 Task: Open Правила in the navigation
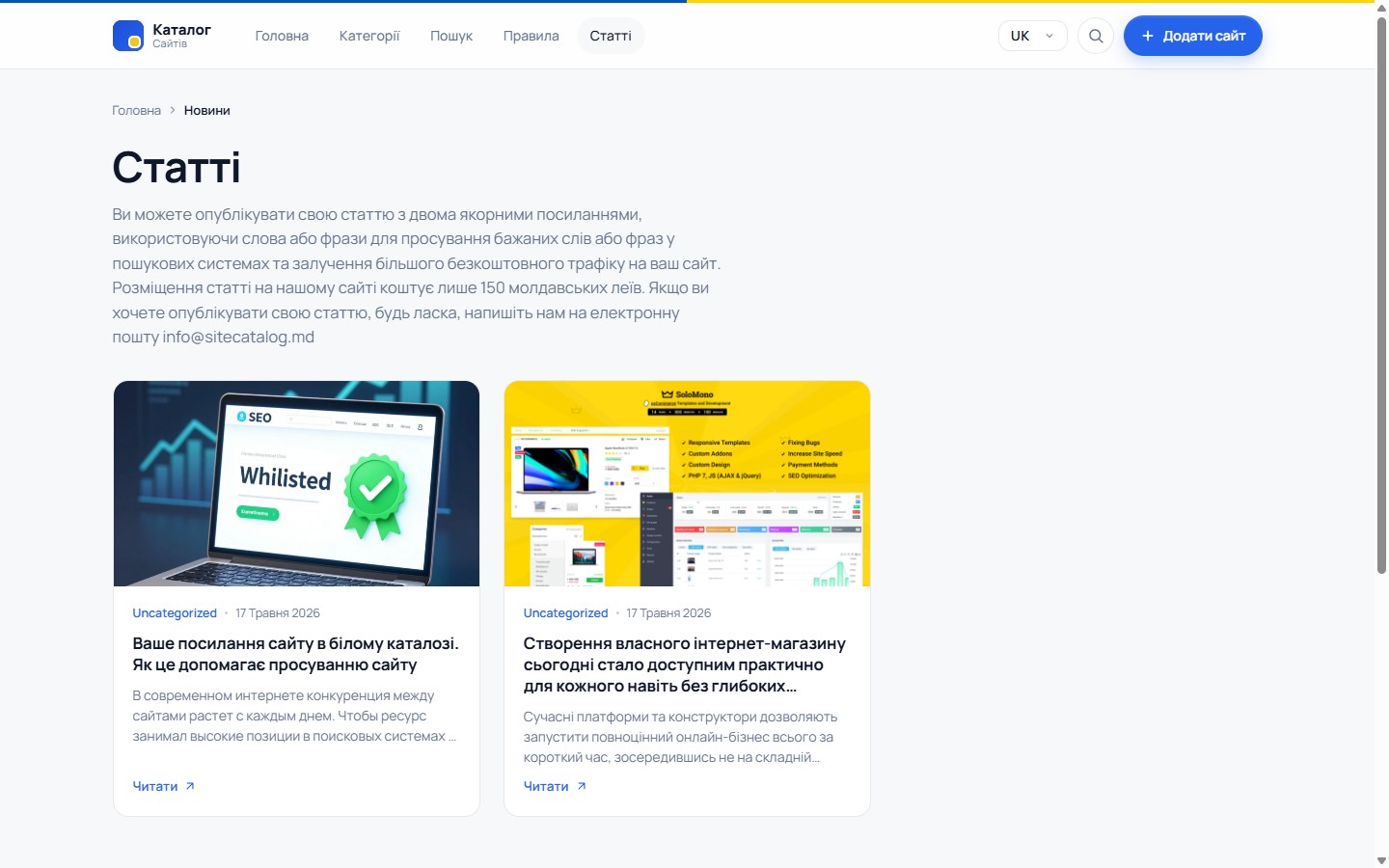[x=531, y=36]
